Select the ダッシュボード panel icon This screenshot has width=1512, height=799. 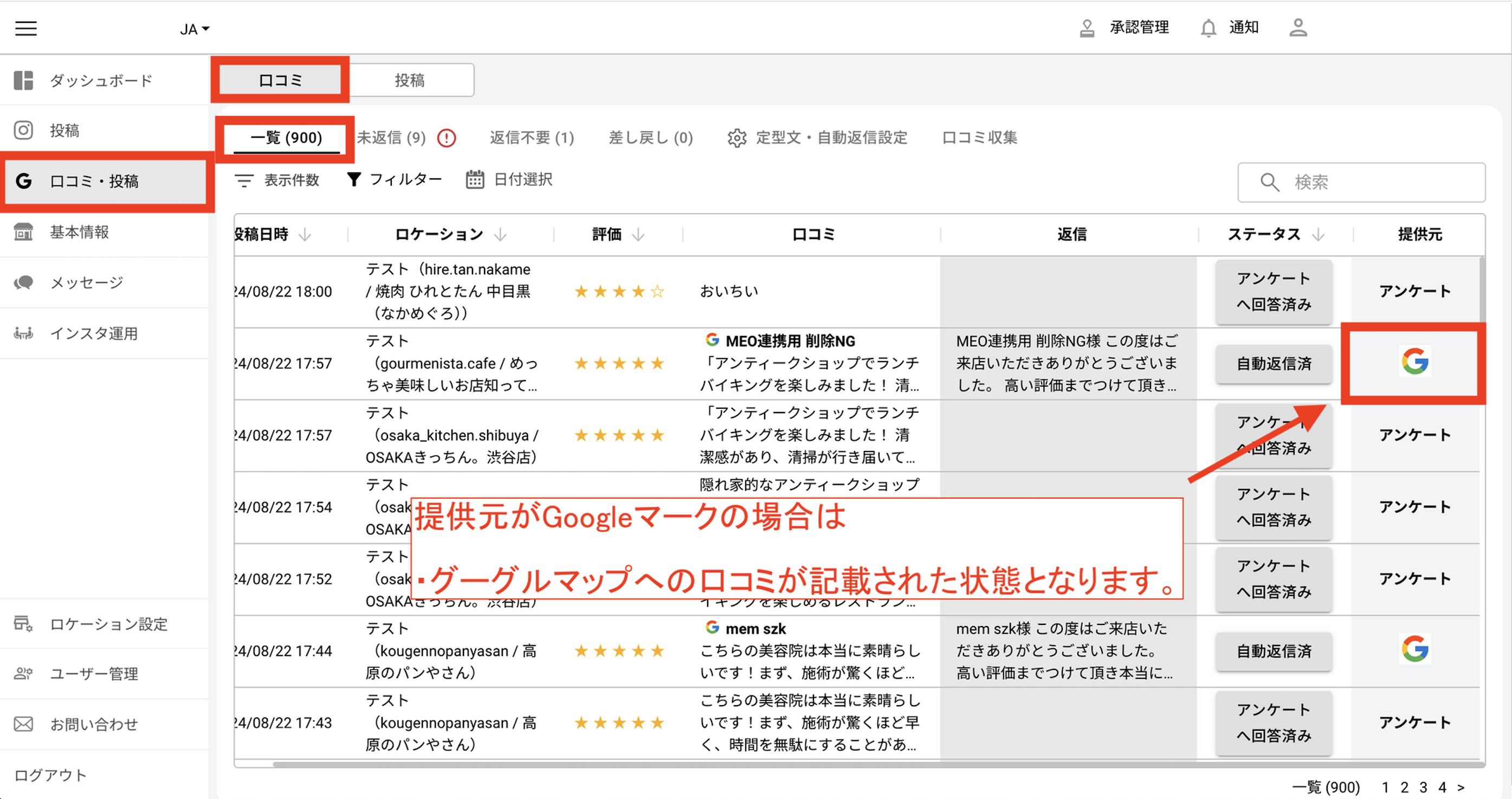pos(23,80)
